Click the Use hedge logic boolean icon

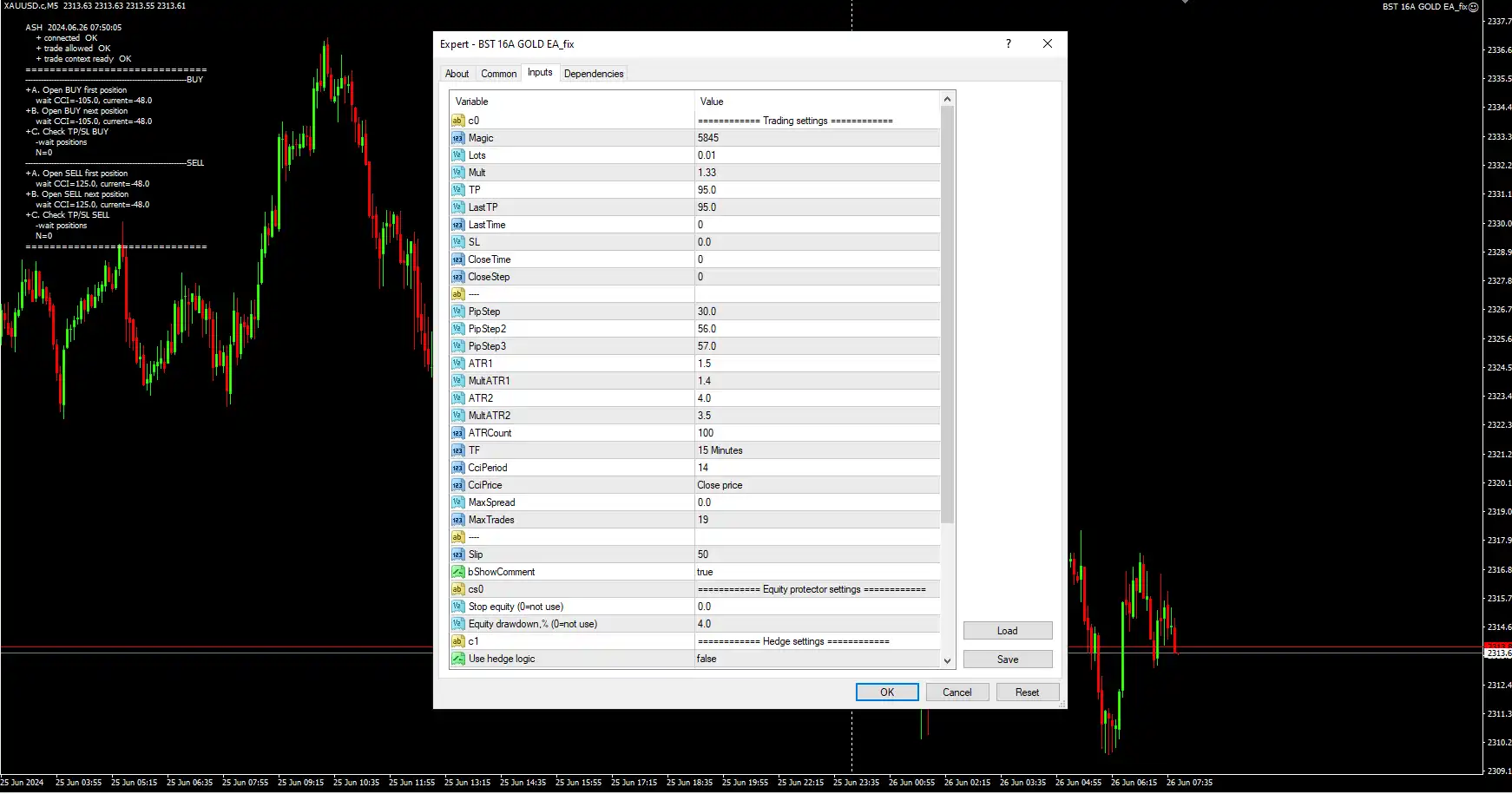pos(457,659)
